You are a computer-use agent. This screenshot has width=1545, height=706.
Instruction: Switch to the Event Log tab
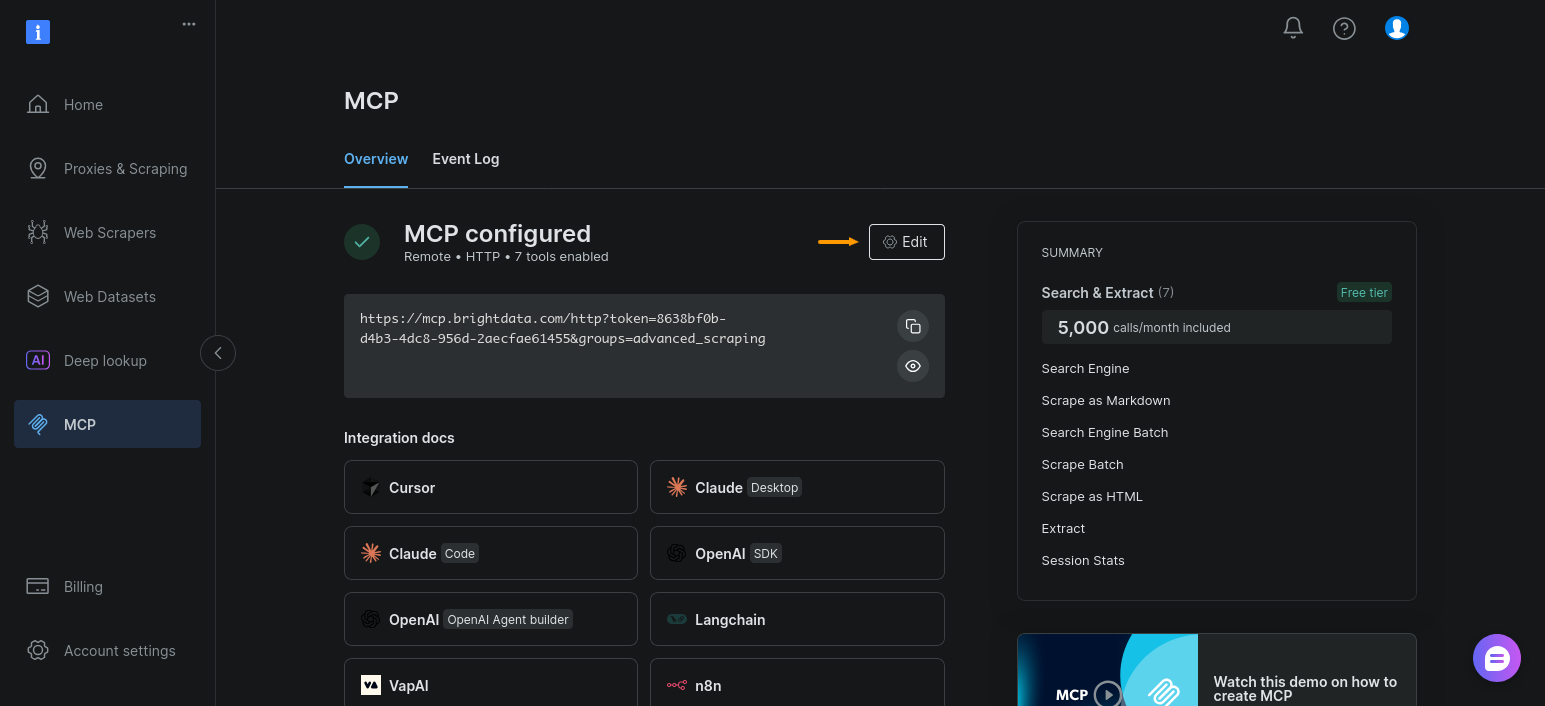click(x=465, y=159)
